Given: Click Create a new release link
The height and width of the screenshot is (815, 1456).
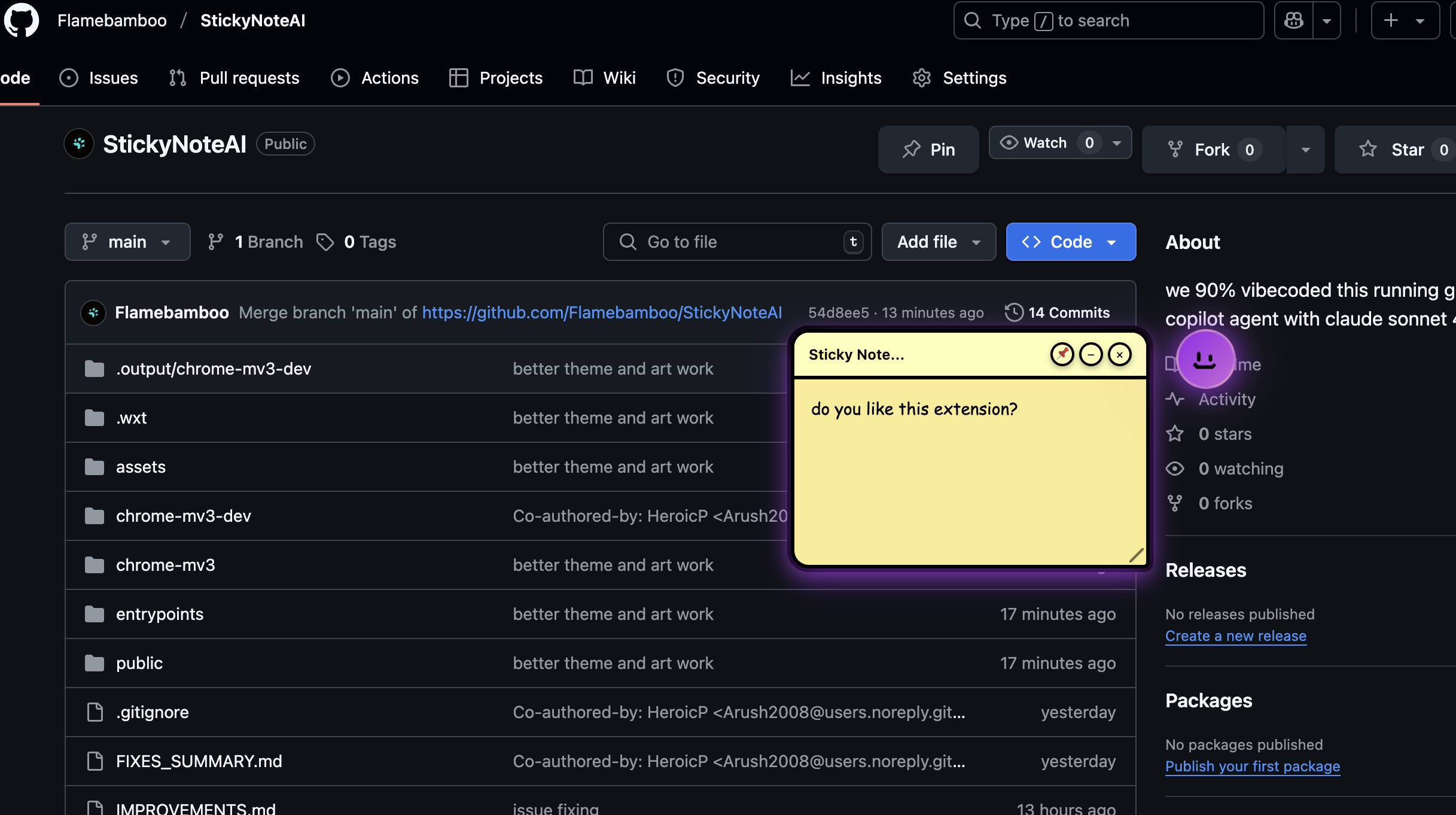Looking at the screenshot, I should click(x=1235, y=635).
